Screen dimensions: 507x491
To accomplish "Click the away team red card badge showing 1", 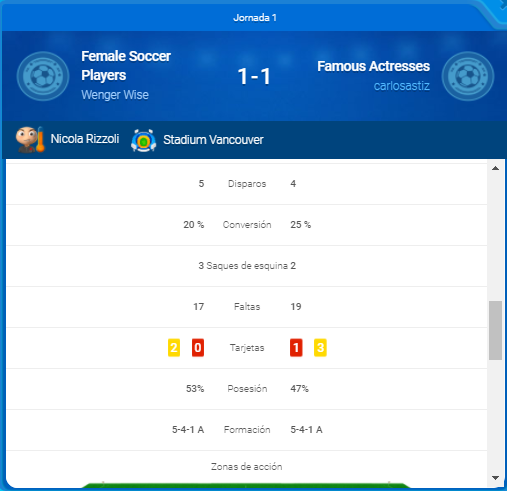I will (296, 348).
